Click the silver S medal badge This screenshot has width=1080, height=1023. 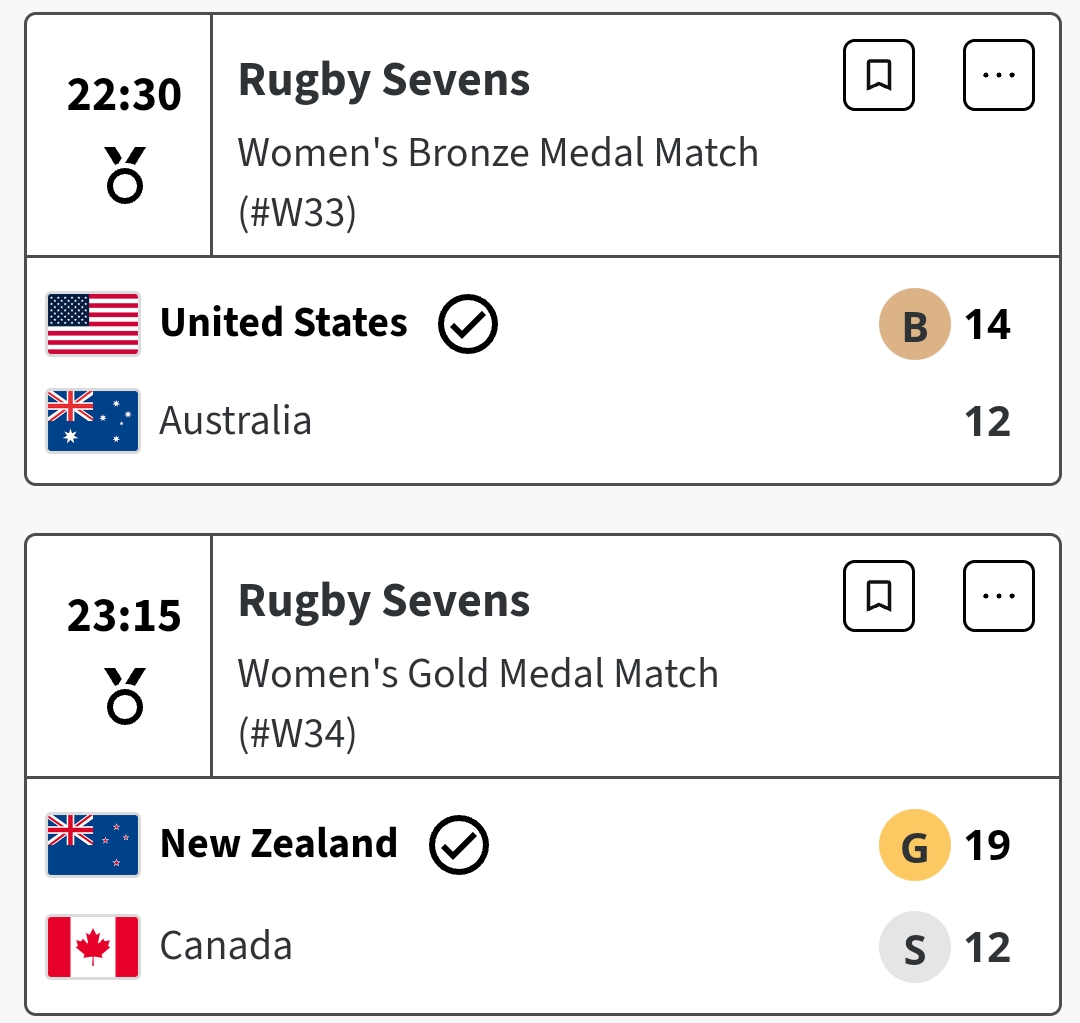(x=914, y=946)
